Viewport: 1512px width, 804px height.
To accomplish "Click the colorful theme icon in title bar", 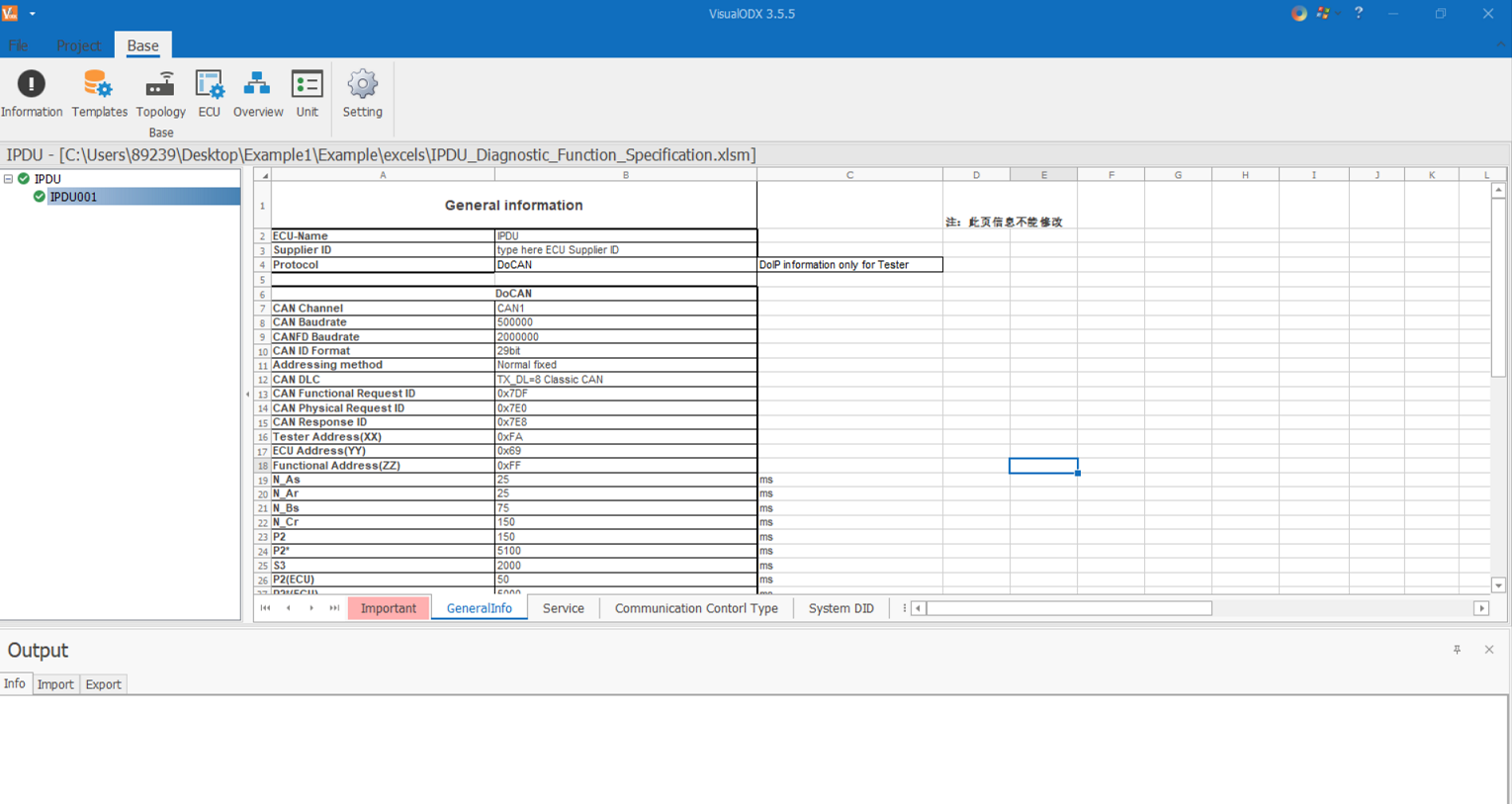I will coord(1323,13).
